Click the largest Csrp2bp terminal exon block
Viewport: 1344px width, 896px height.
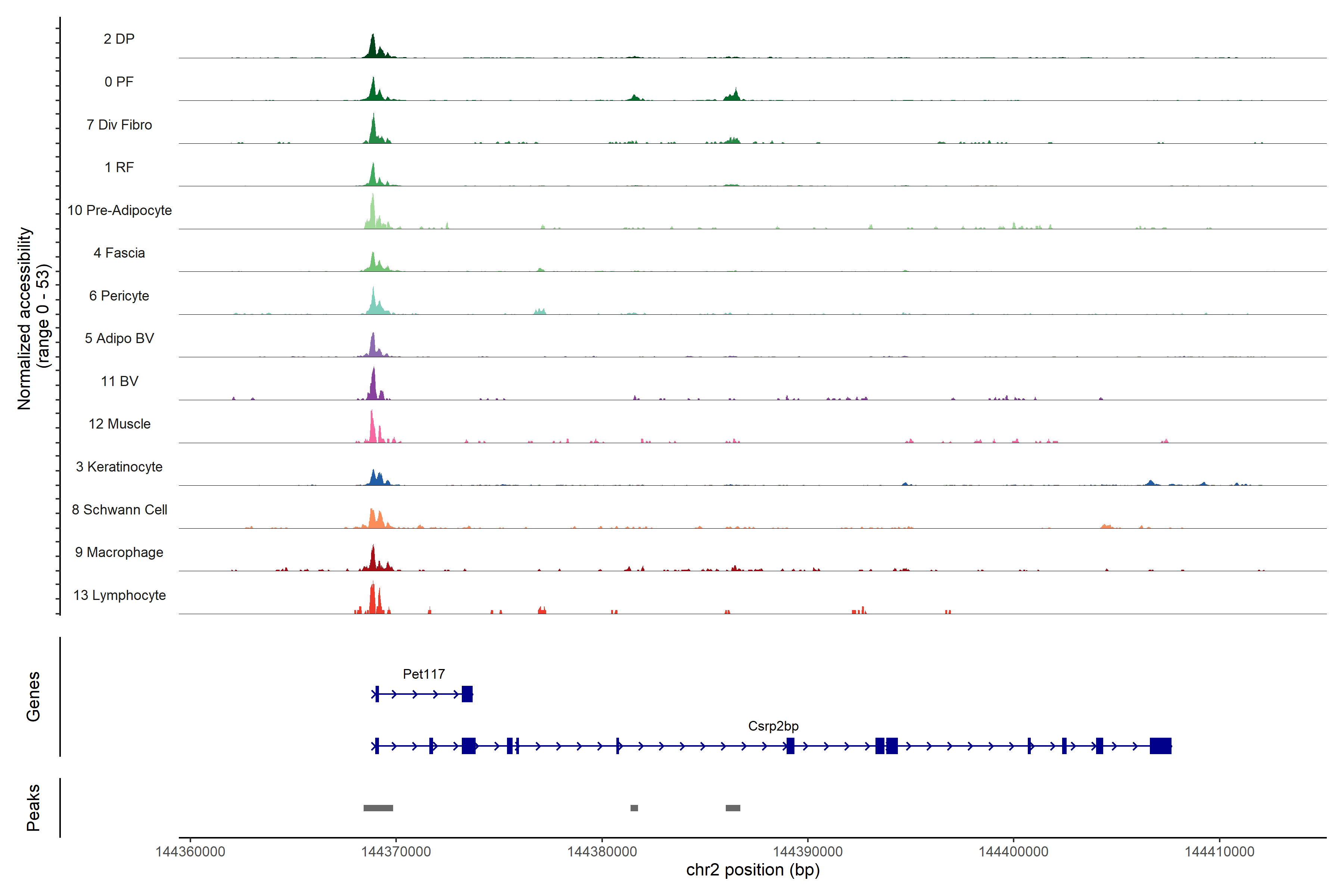[x=1160, y=746]
